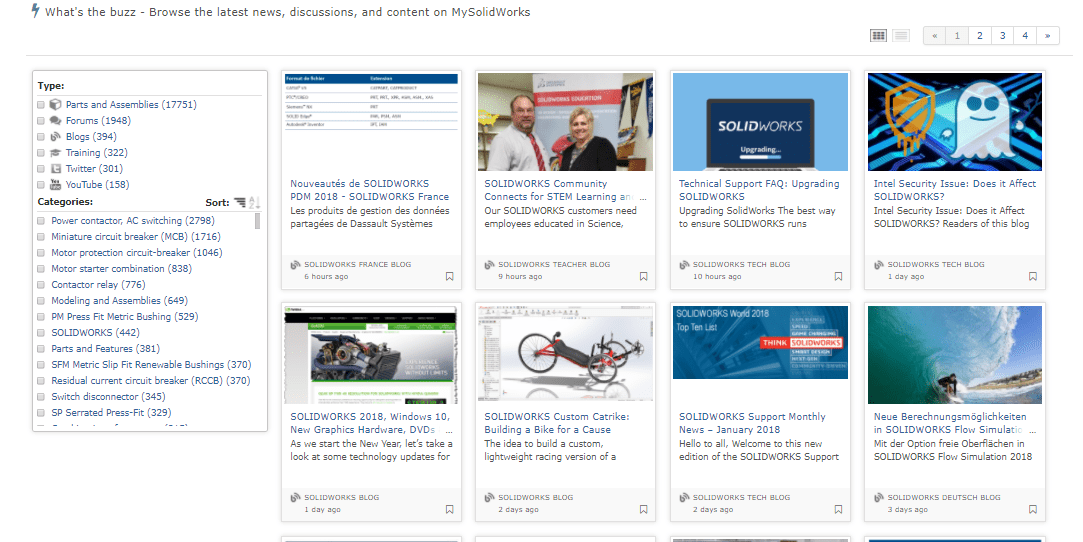1083x542 pixels.
Task: Select Motor starter combination (838) category
Action: click(x=122, y=269)
